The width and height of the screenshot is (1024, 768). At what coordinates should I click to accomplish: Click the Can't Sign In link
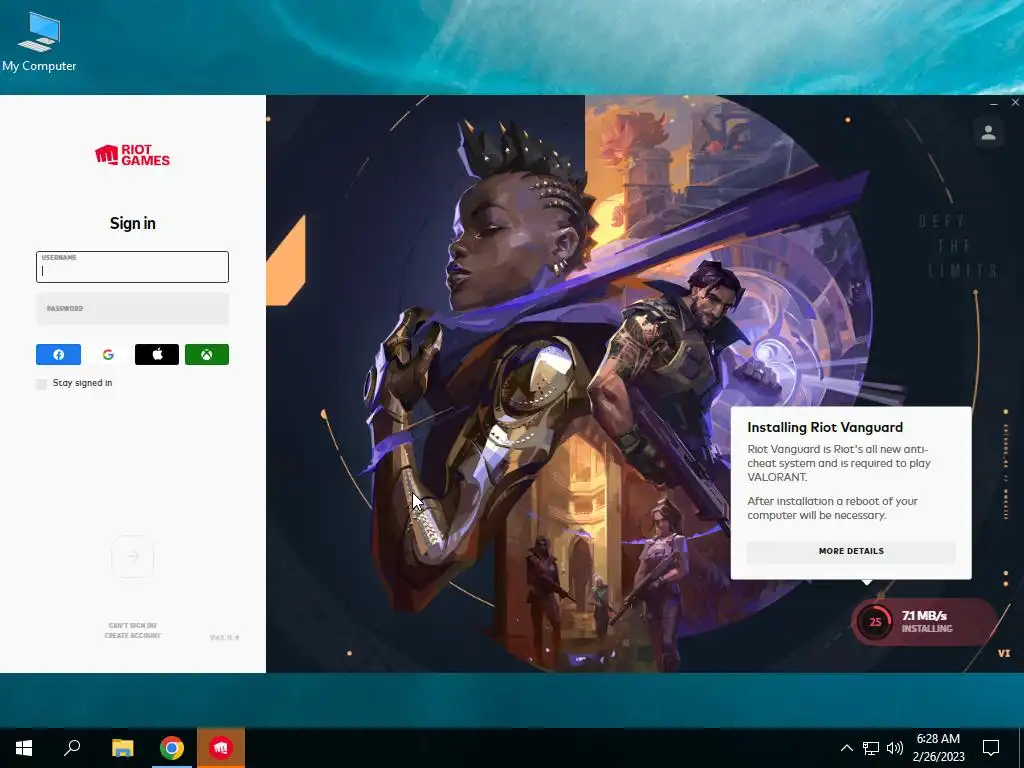coord(133,626)
